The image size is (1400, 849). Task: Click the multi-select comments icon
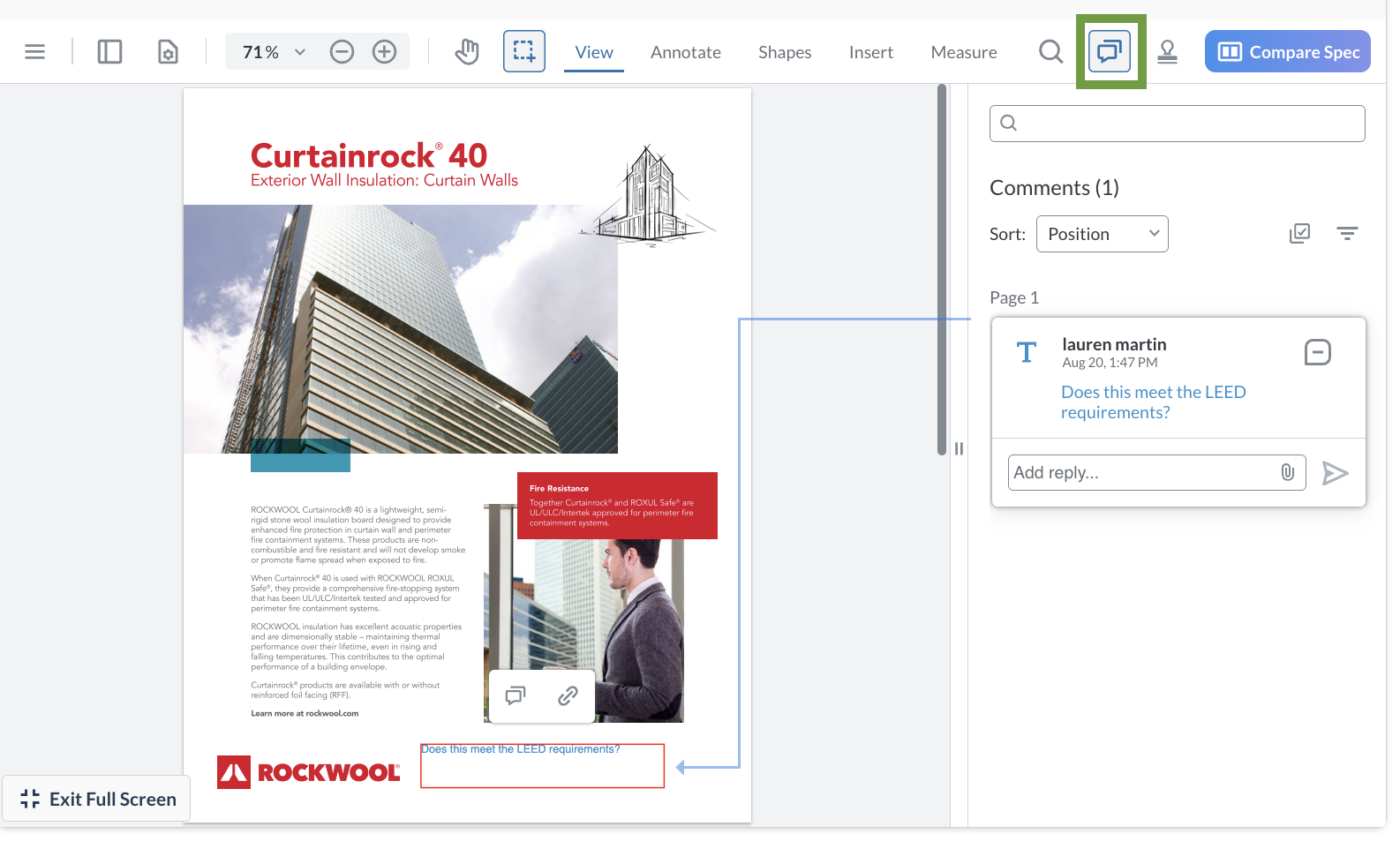click(1299, 233)
